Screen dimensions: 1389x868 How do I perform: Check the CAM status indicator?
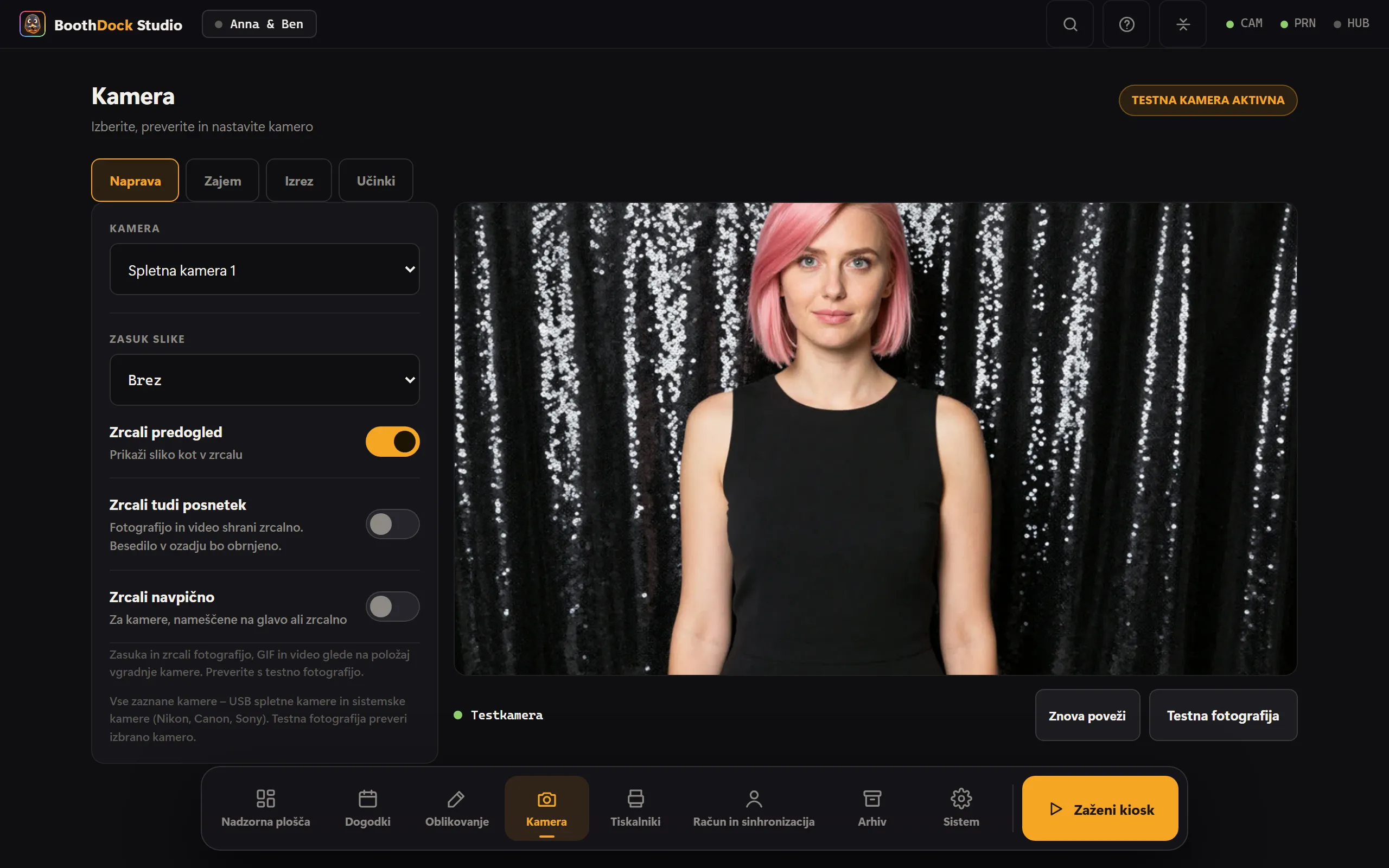[x=1244, y=23]
